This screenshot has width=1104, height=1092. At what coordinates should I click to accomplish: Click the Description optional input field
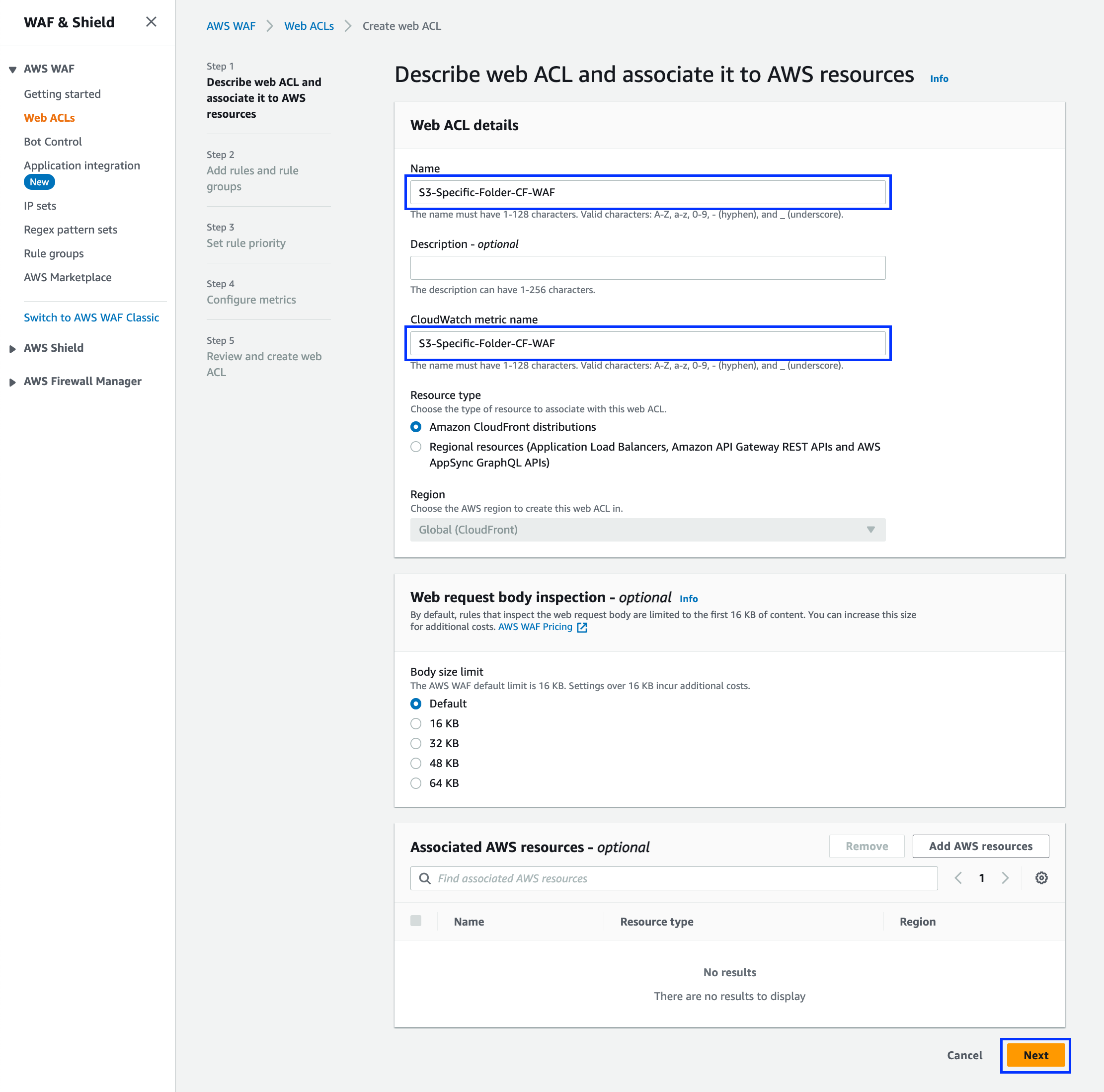coord(647,268)
